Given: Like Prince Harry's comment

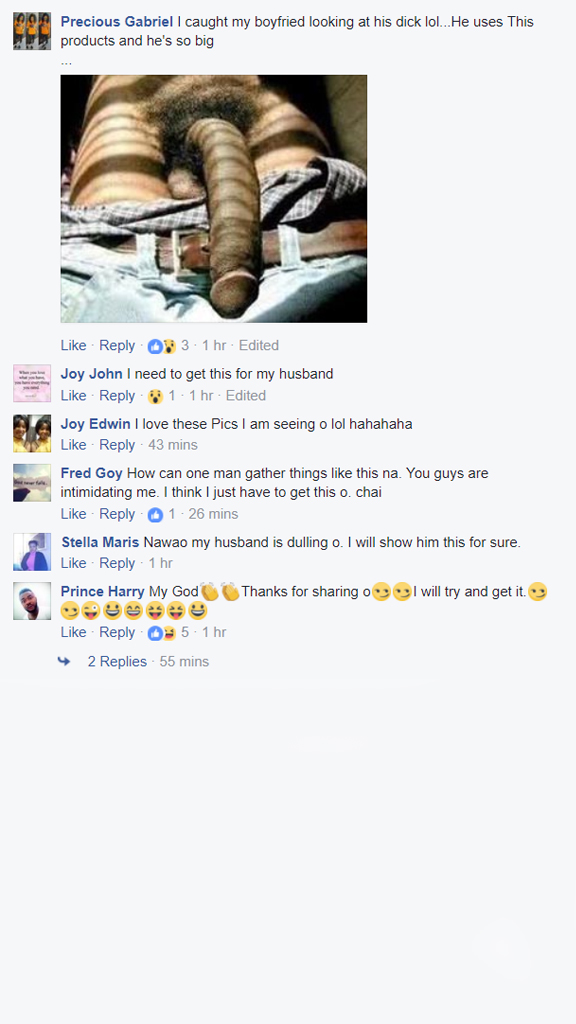Looking at the screenshot, I should 73,632.
